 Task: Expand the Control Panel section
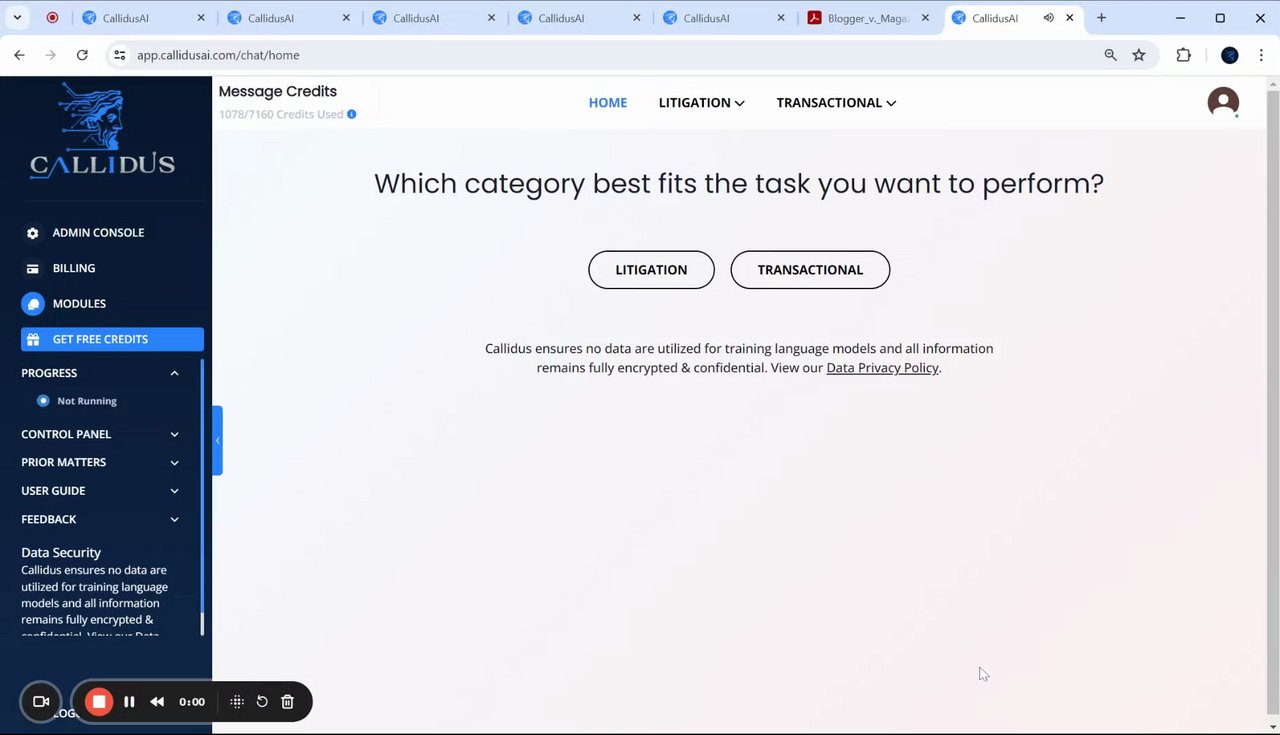pos(174,434)
